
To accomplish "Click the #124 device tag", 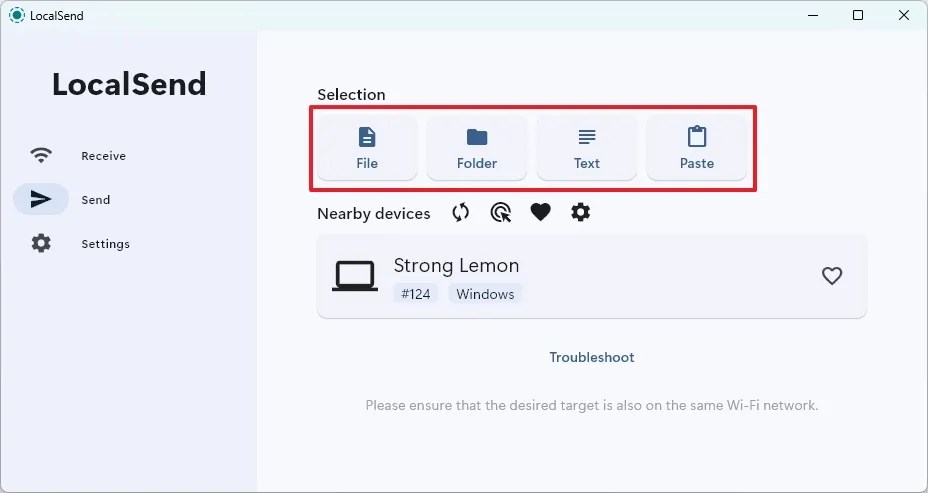I will (x=415, y=294).
